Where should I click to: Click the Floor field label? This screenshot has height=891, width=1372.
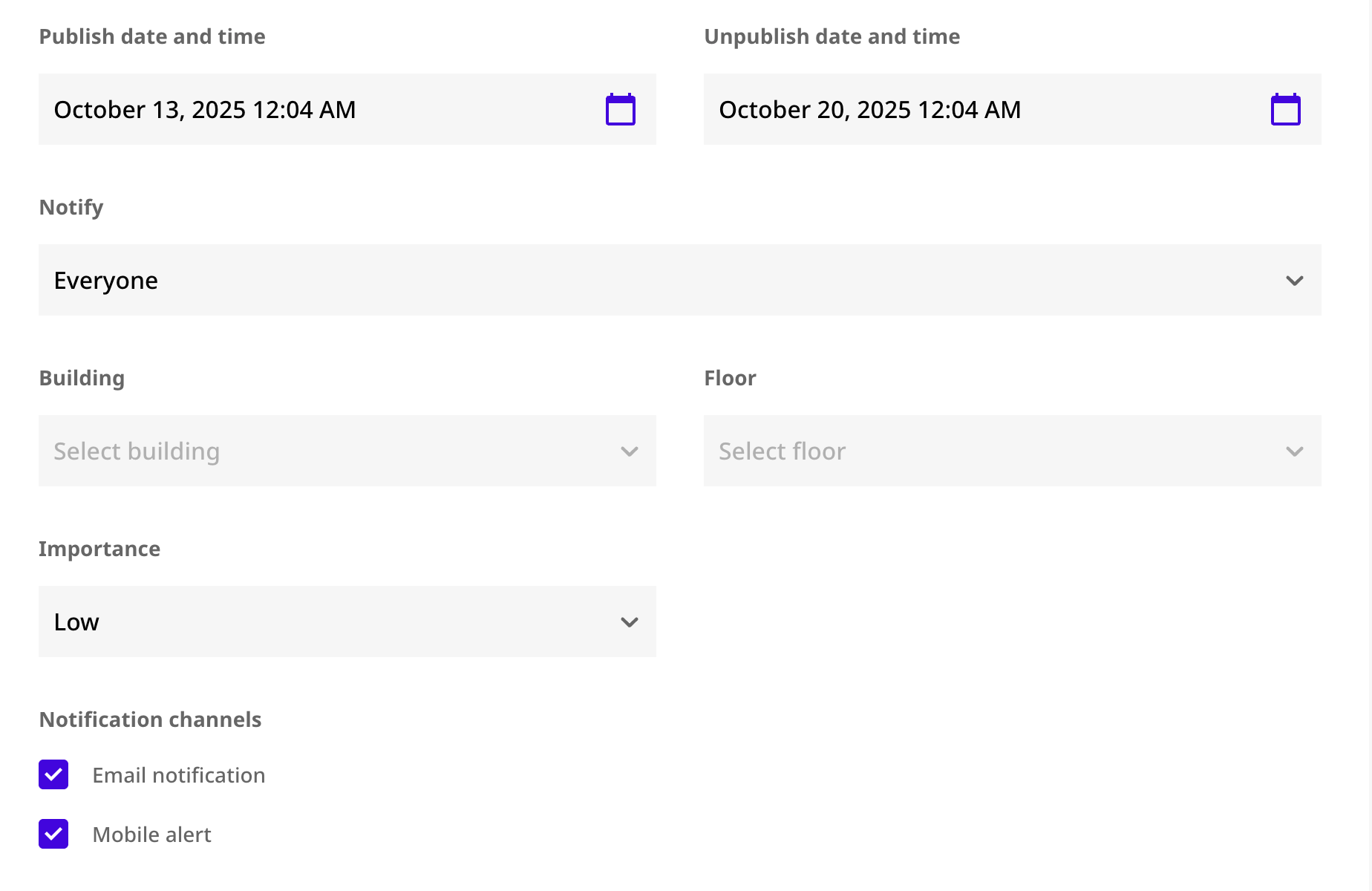[730, 378]
